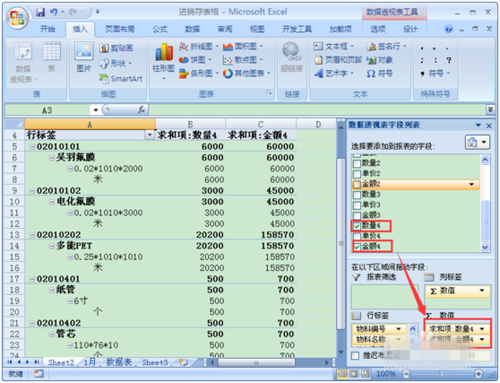Insert a symbol (Ω 符号)
Screen dimensions: 500x383
click(x=379, y=73)
